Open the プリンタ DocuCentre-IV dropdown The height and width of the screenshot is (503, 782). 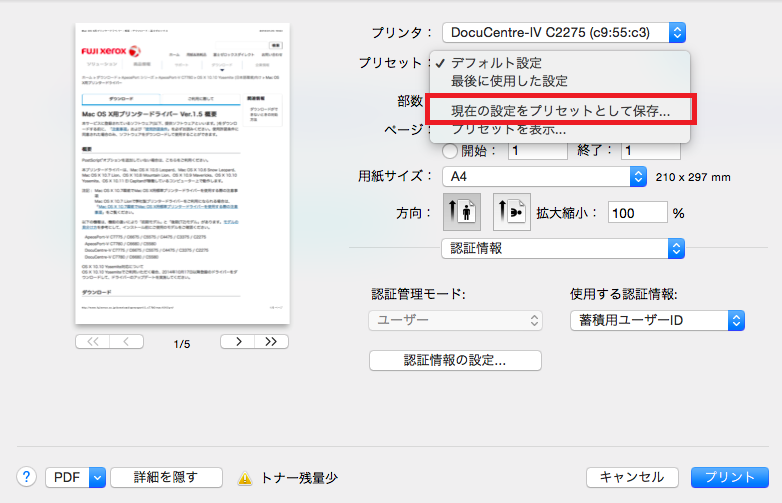click(x=564, y=33)
